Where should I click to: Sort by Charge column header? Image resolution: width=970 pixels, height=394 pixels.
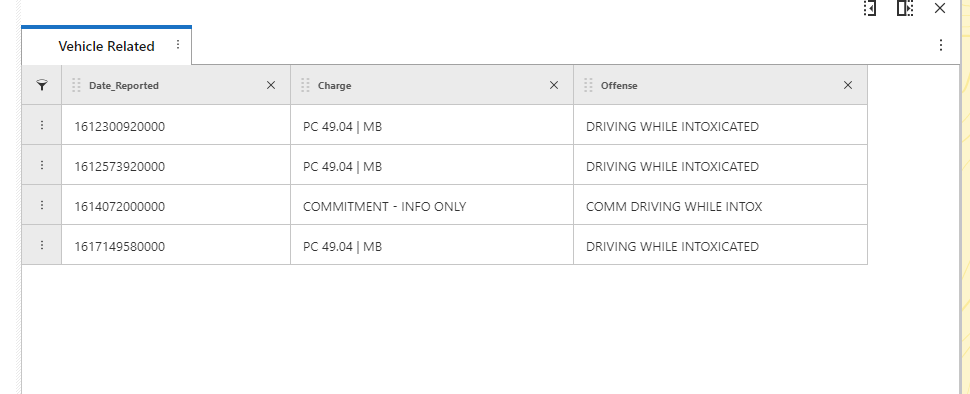point(335,86)
